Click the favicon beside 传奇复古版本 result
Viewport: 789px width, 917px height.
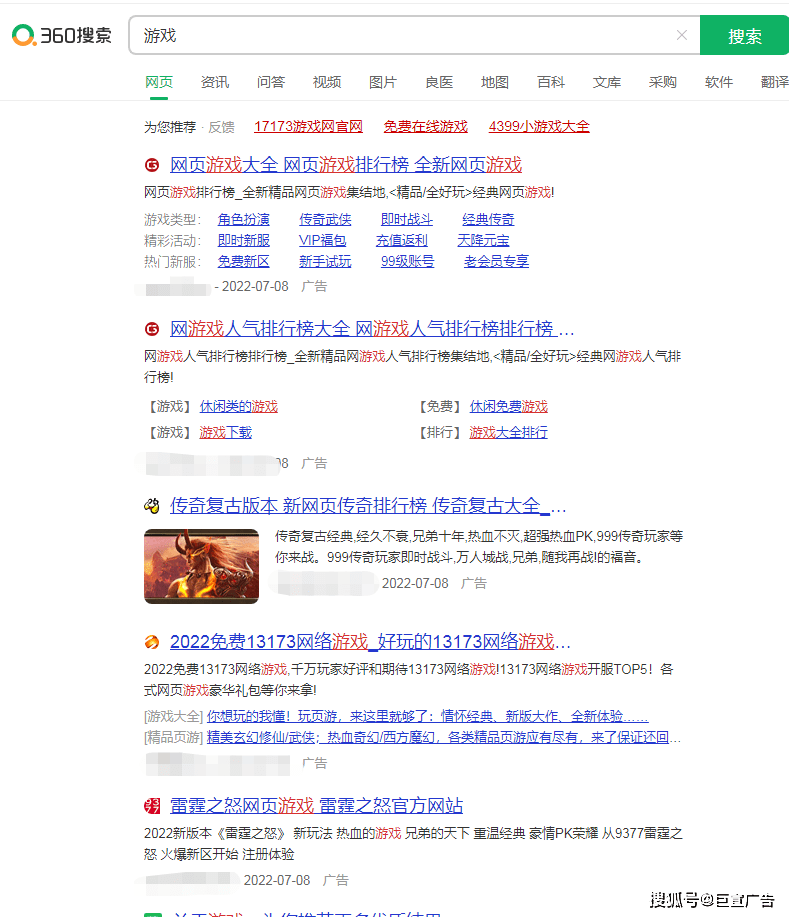point(152,506)
